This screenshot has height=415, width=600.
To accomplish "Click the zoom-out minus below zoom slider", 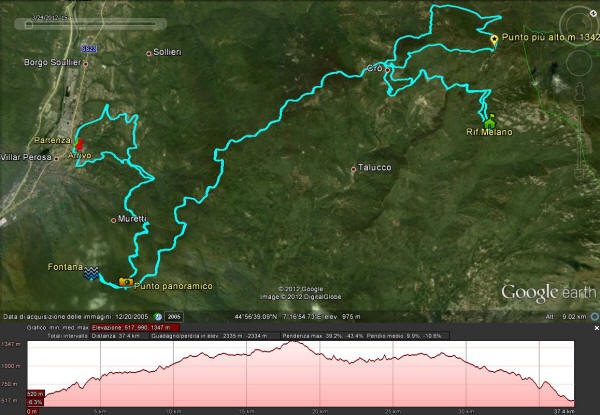I will click(x=579, y=175).
